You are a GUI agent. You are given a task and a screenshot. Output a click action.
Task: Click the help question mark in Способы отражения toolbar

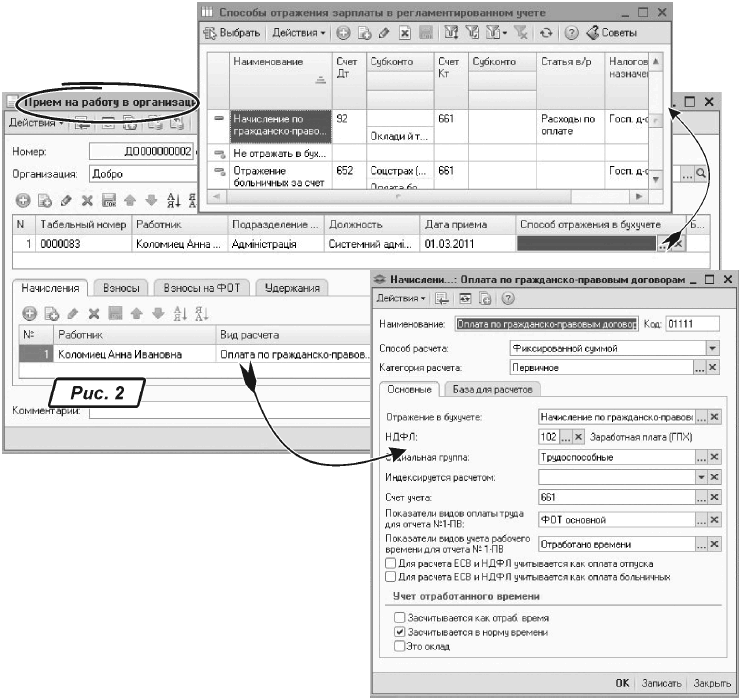coord(572,33)
